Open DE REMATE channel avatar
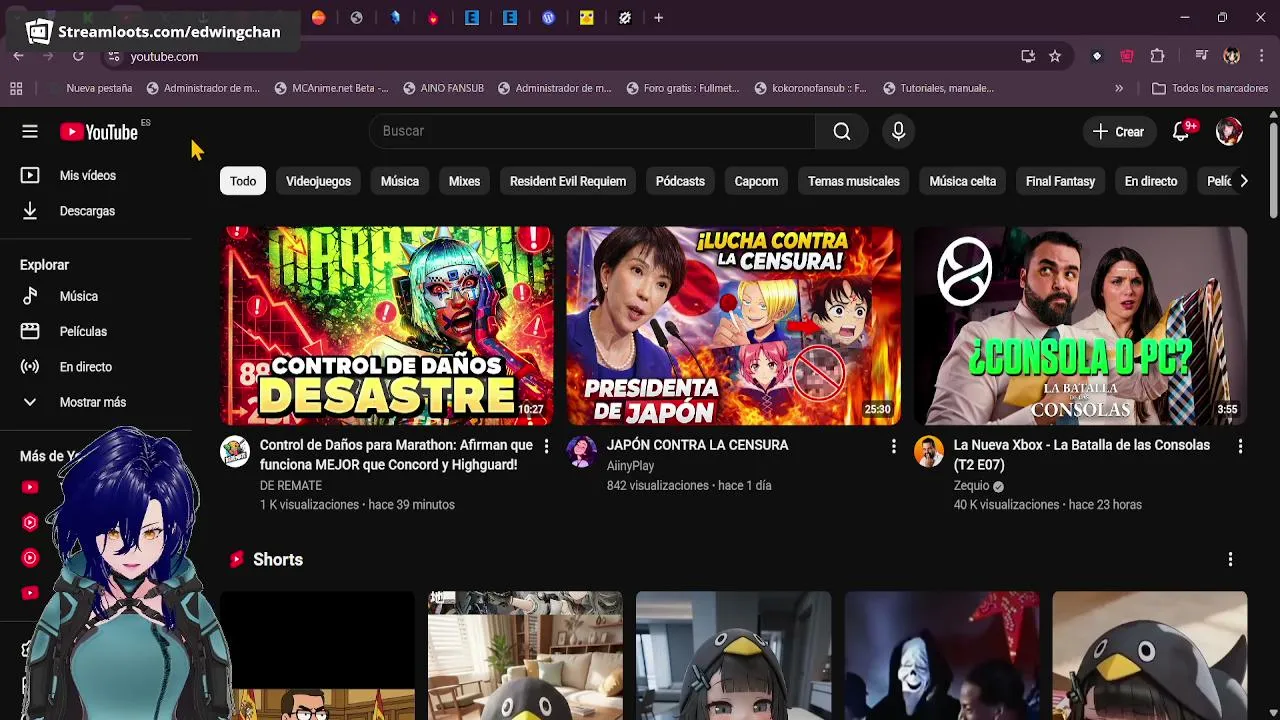 235,452
